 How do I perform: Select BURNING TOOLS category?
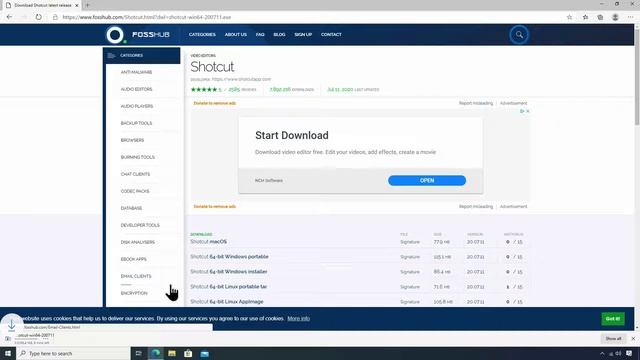(138, 157)
